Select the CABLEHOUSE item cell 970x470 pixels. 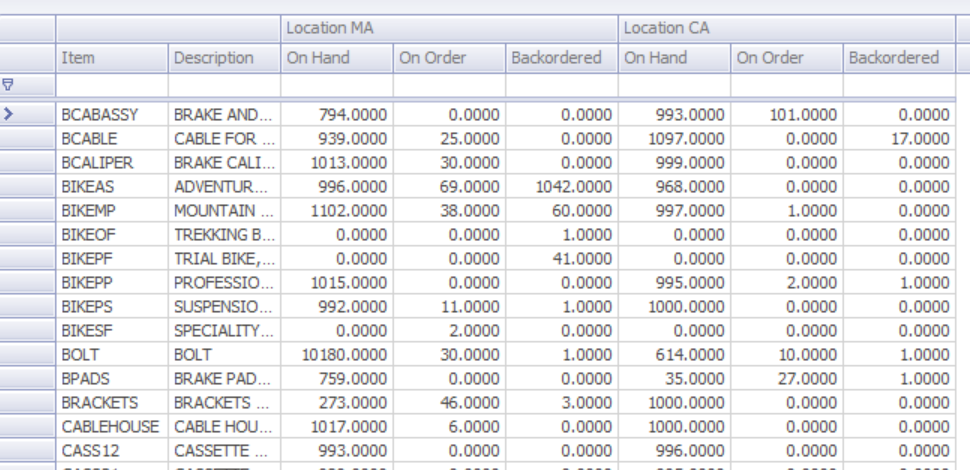click(x=112, y=427)
